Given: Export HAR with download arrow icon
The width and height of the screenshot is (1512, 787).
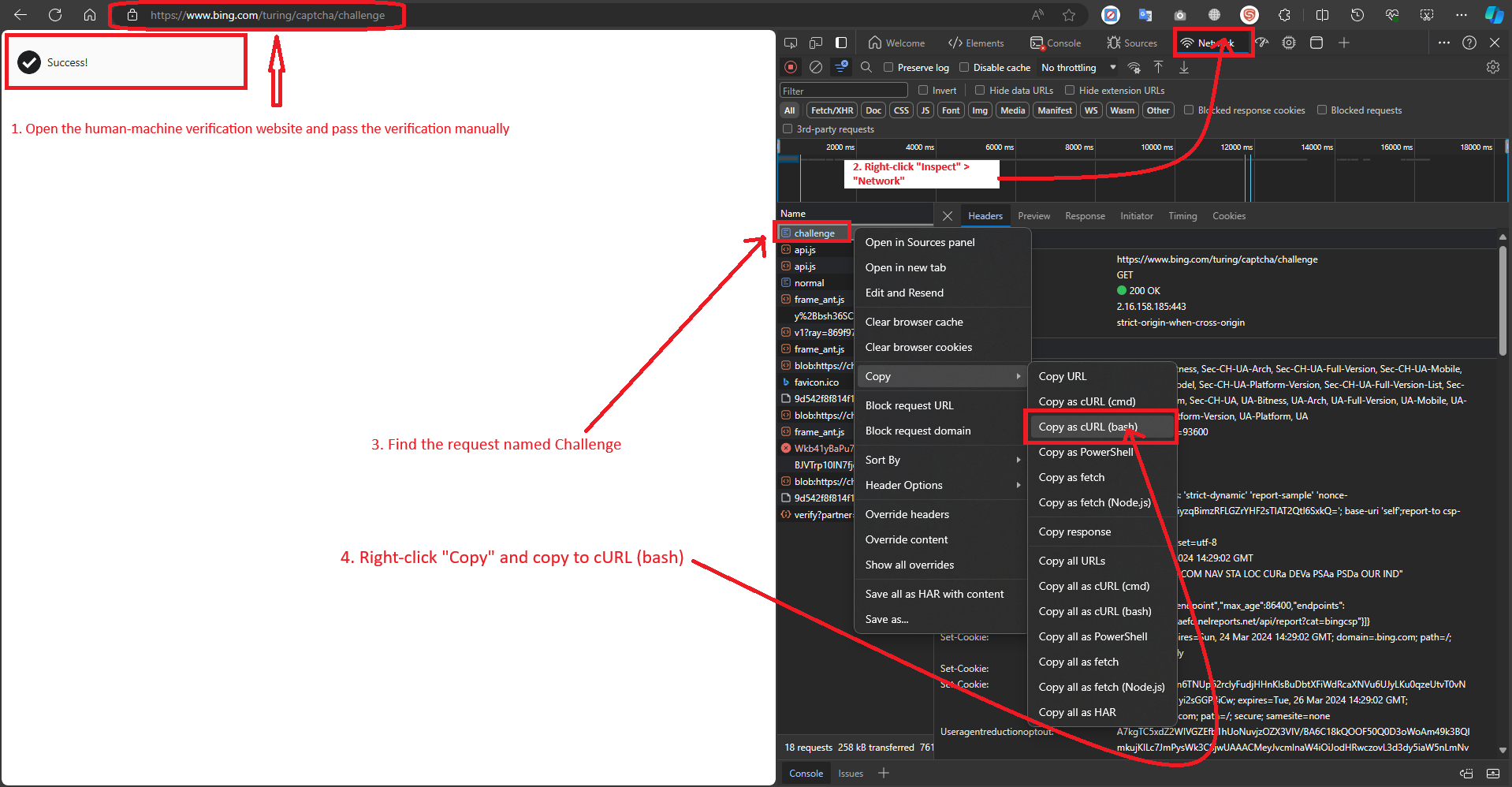Looking at the screenshot, I should [x=1184, y=67].
